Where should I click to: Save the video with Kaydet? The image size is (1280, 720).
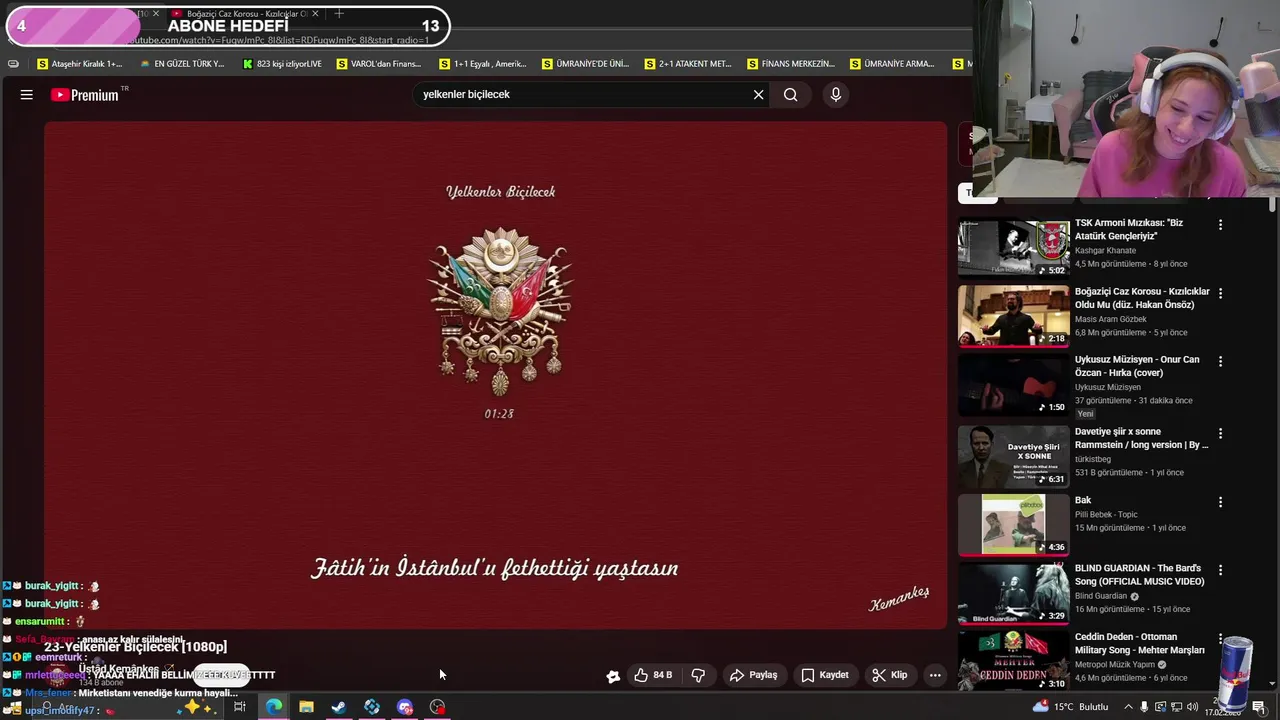825,675
